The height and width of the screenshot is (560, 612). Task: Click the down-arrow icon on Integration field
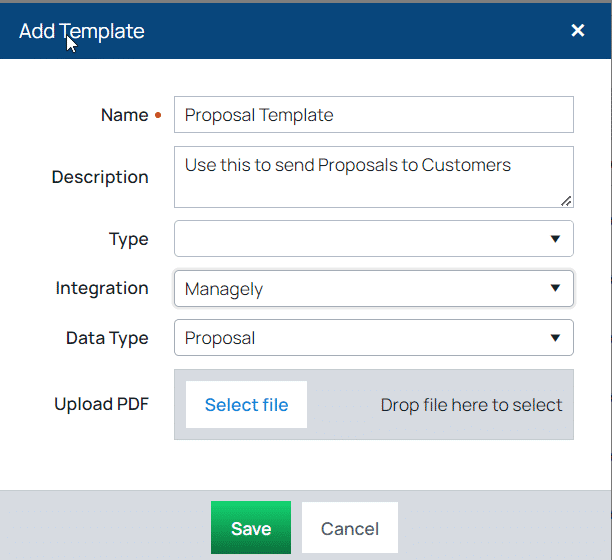pos(555,289)
